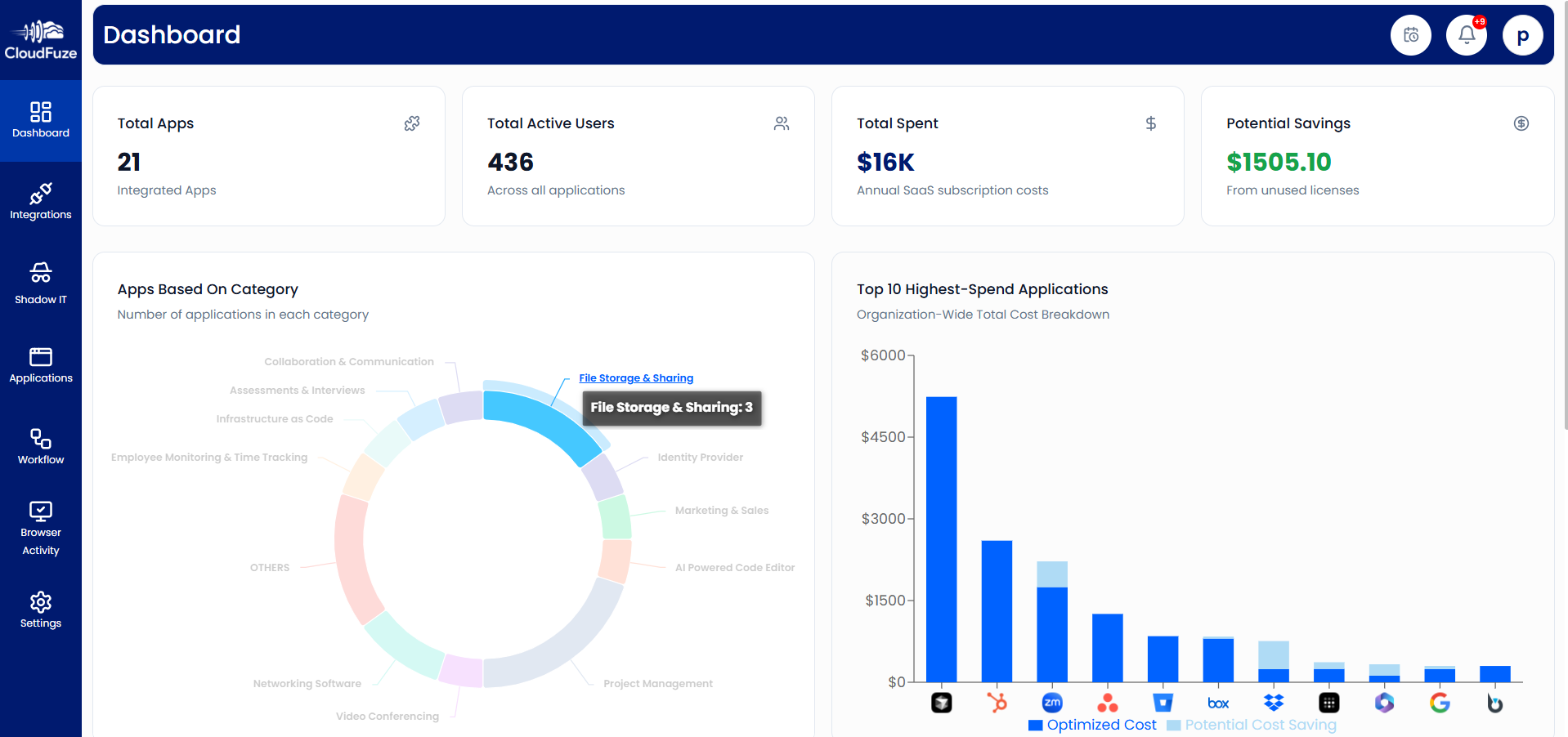
Task: Open the Applications page
Action: pos(40,365)
